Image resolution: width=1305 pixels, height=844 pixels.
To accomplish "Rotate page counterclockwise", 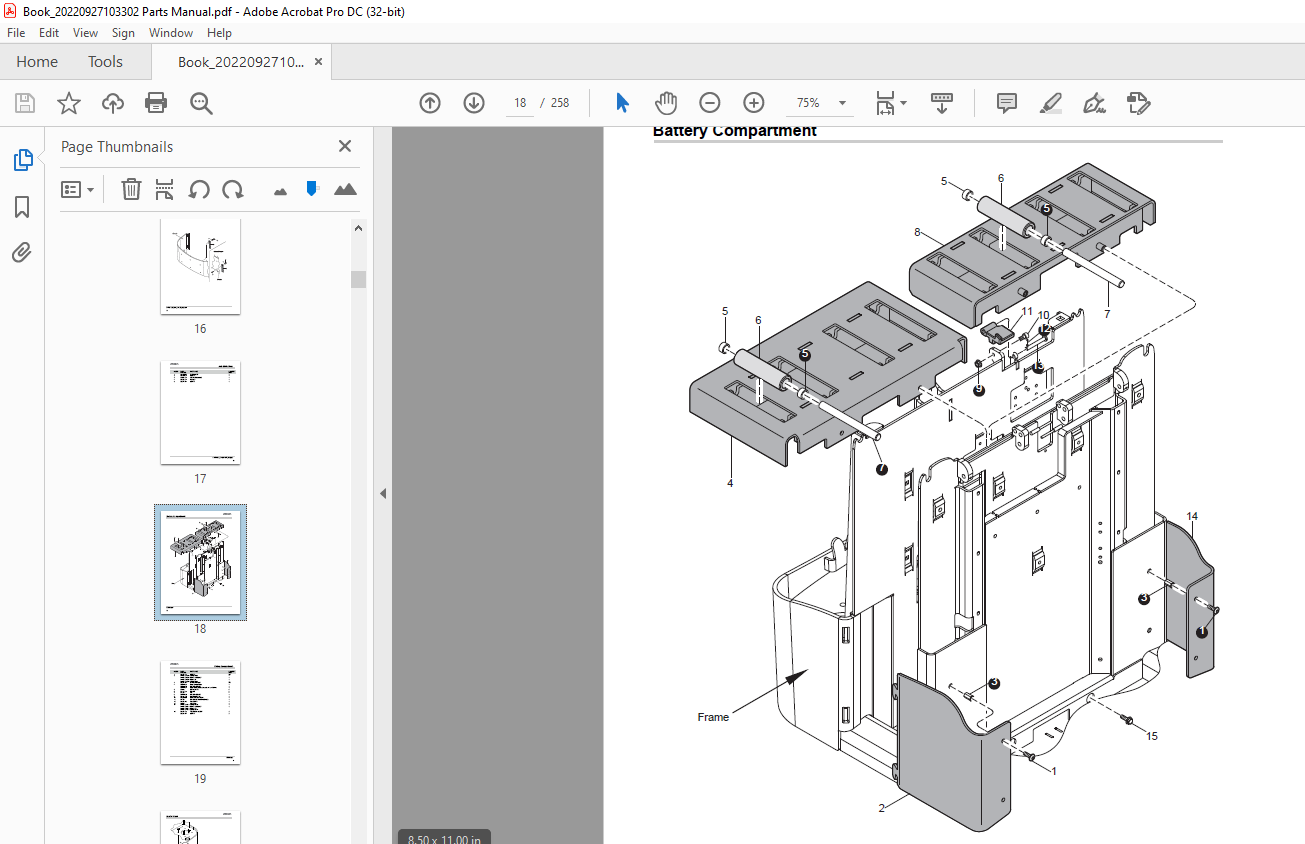I will (x=199, y=189).
